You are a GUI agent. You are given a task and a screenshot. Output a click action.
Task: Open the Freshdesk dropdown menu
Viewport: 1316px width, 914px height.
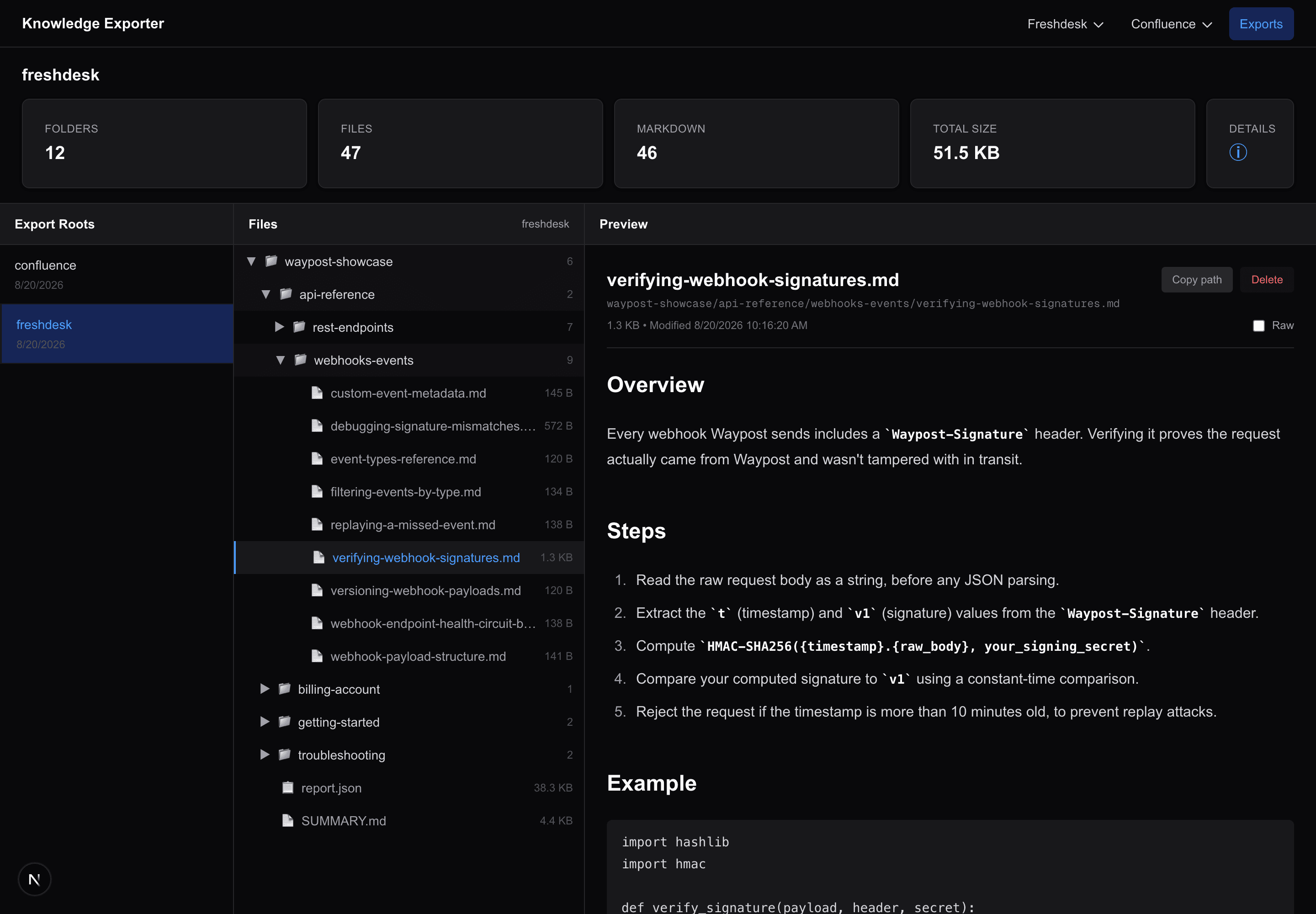(1065, 24)
